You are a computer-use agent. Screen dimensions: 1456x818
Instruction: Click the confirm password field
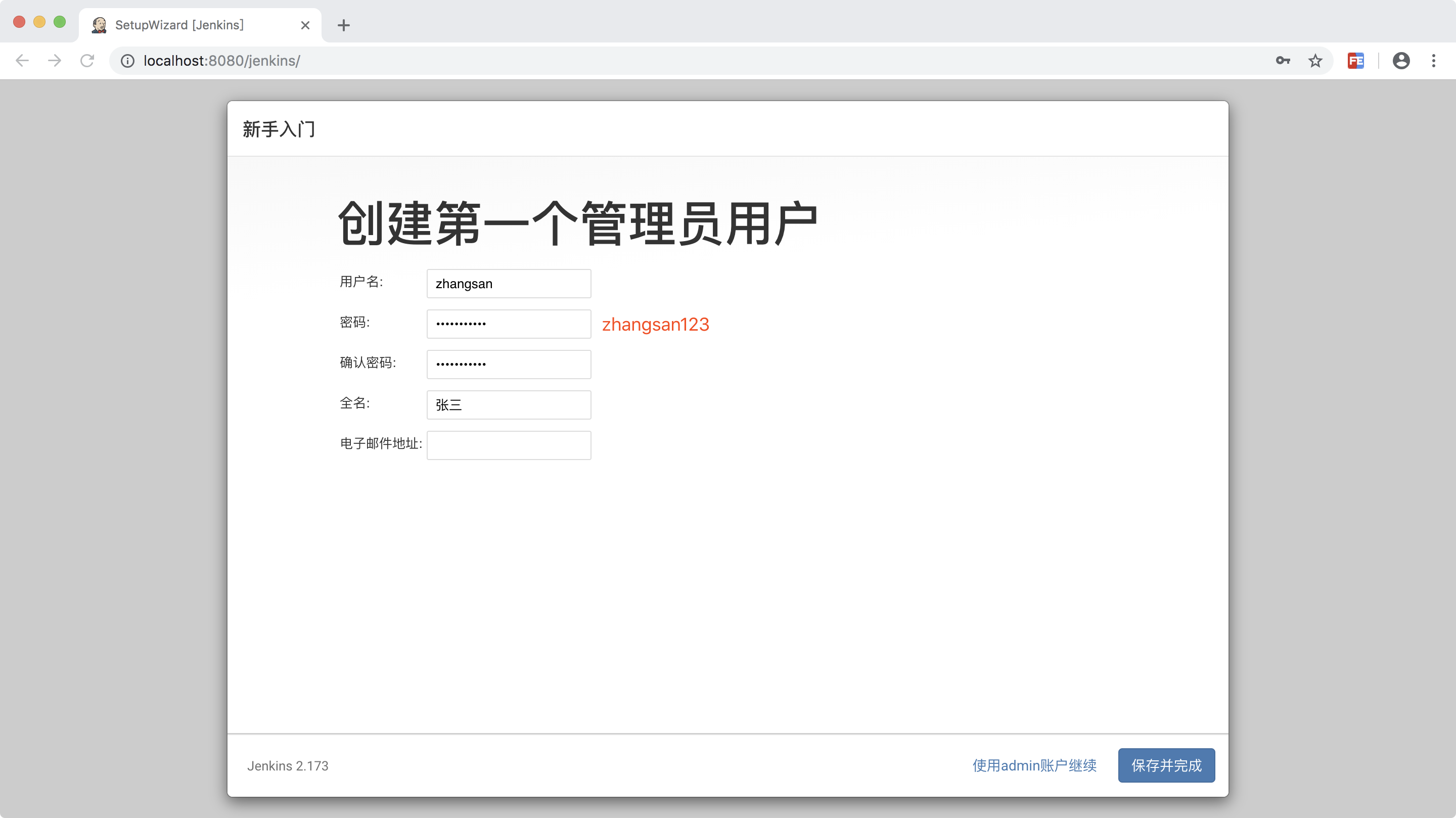tap(509, 365)
